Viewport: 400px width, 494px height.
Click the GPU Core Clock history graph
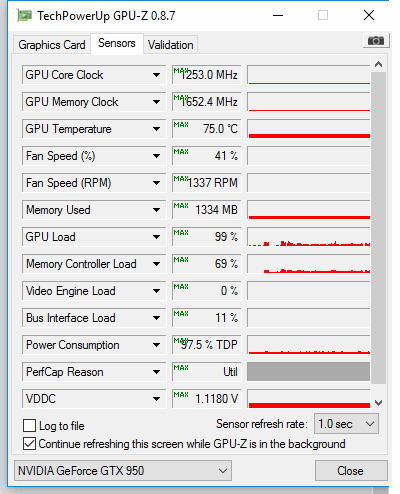pyautogui.click(x=309, y=75)
